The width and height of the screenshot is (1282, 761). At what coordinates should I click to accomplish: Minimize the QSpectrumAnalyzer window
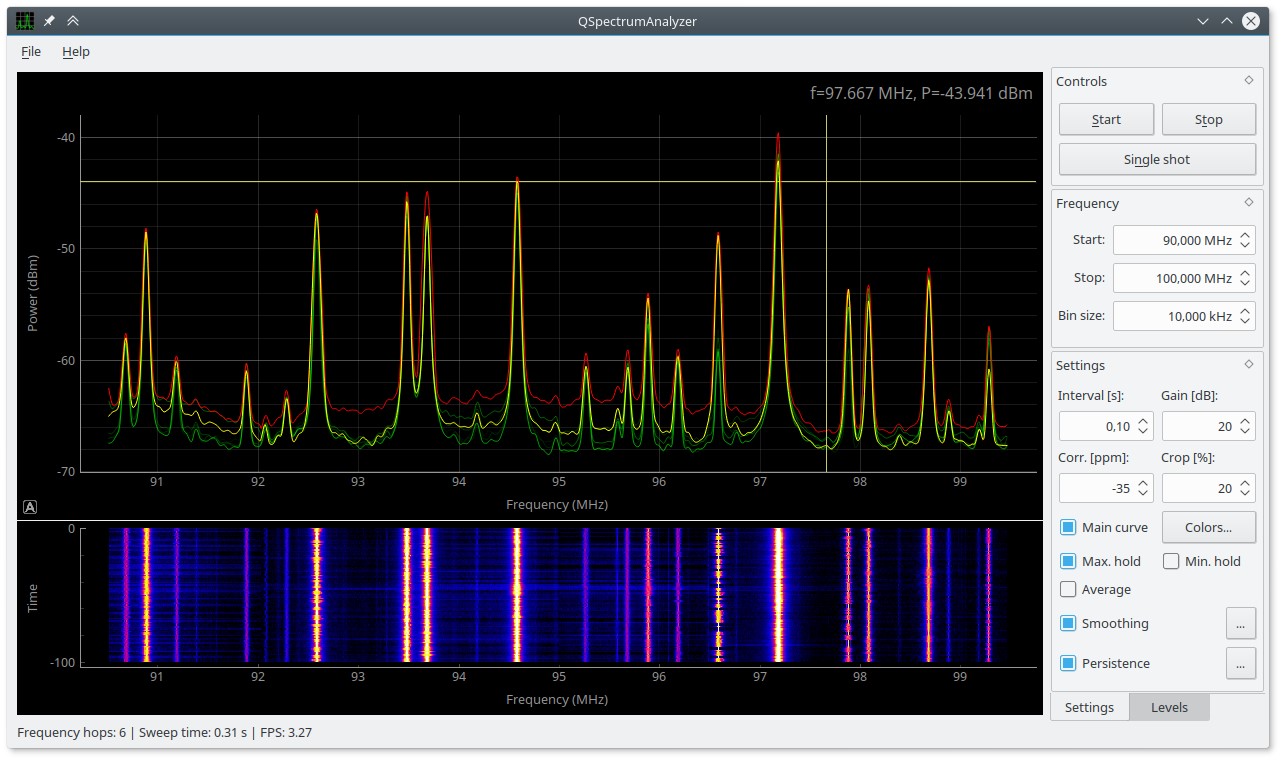point(1203,21)
